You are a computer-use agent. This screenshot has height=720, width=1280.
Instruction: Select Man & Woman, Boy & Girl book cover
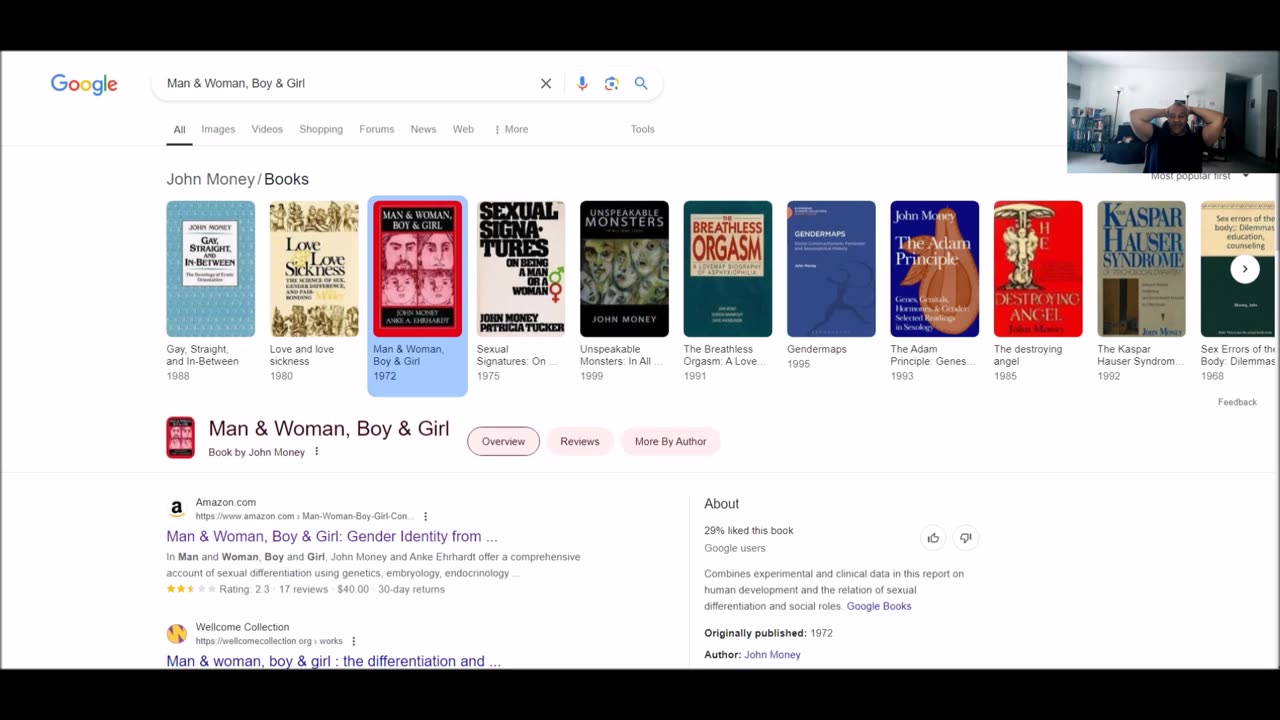pos(418,269)
